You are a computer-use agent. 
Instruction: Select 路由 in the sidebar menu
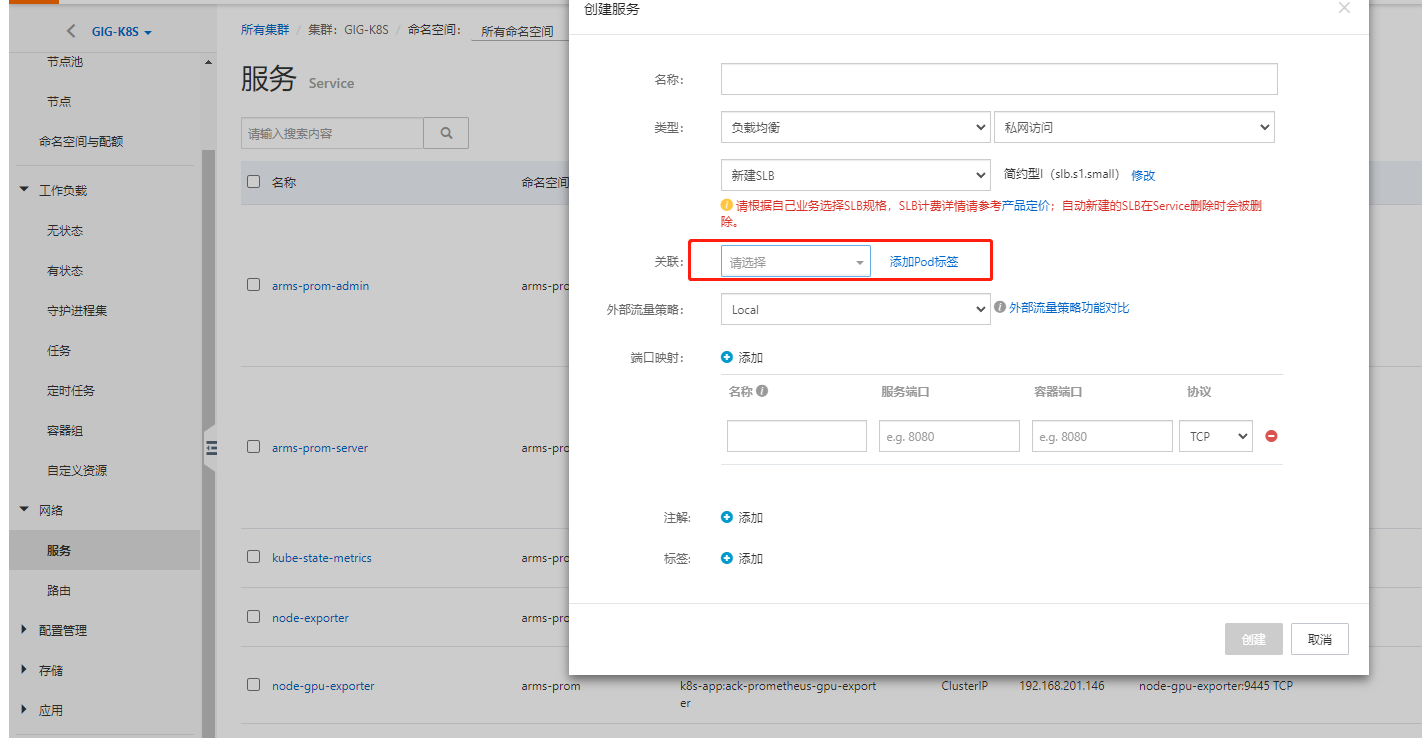59,590
